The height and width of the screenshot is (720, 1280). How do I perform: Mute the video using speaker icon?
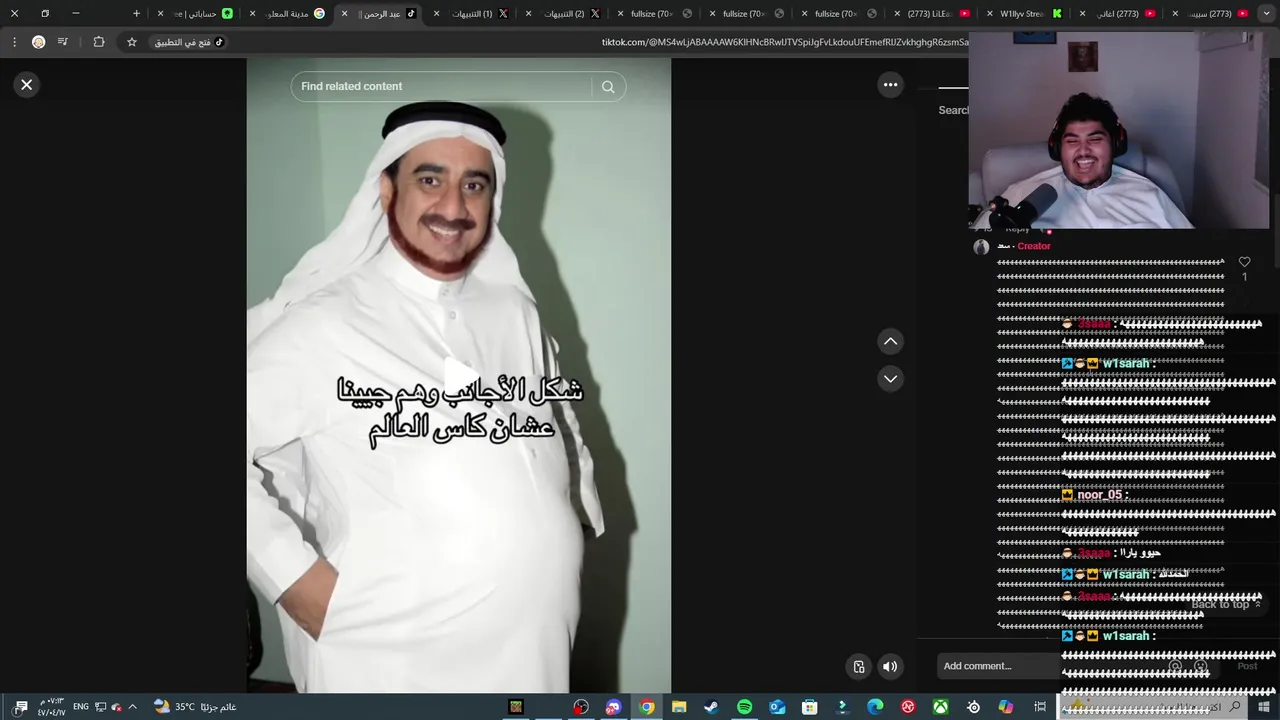(890, 667)
